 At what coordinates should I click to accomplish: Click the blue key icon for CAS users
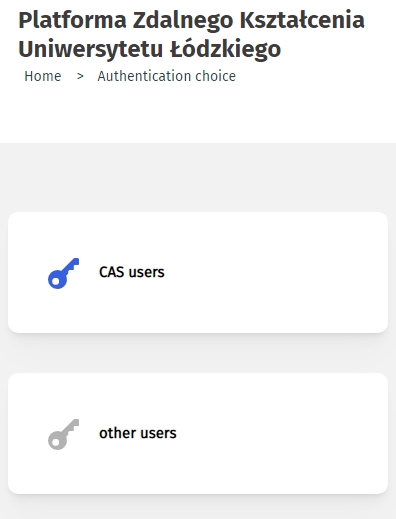click(63, 273)
